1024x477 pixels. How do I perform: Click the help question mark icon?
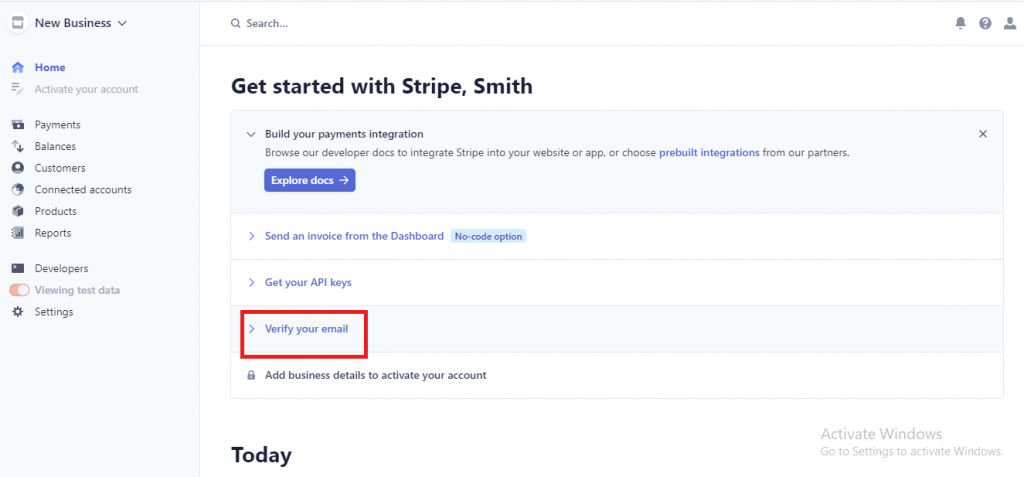(985, 24)
